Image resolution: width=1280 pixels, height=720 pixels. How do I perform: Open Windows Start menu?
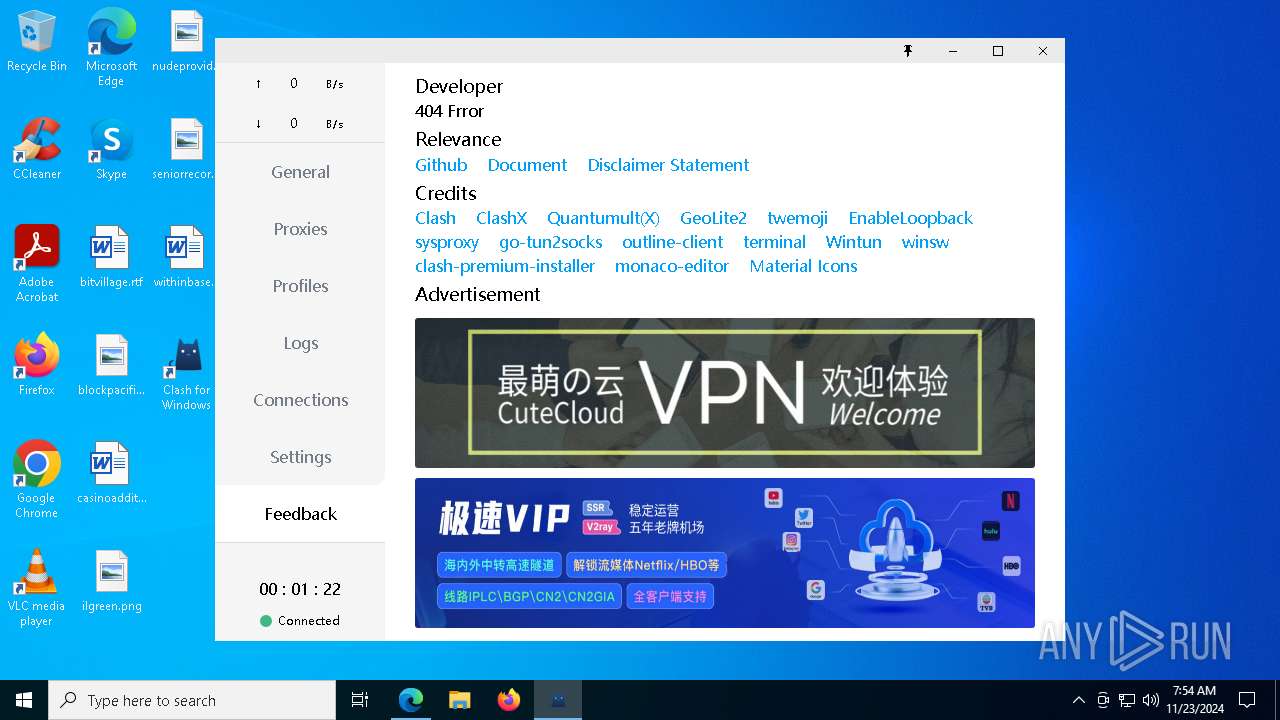[24, 700]
